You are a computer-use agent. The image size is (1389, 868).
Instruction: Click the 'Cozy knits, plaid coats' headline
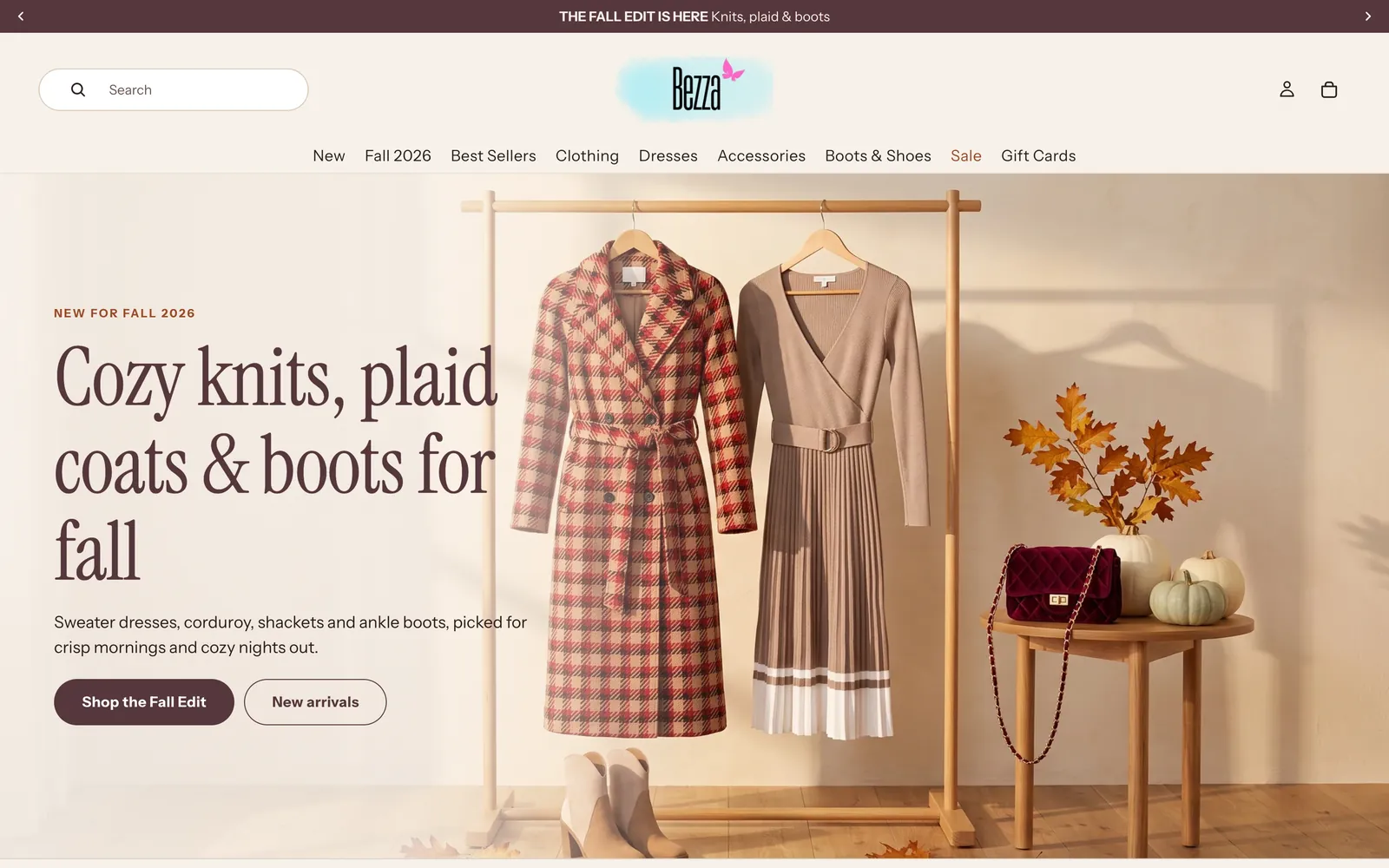click(x=276, y=464)
